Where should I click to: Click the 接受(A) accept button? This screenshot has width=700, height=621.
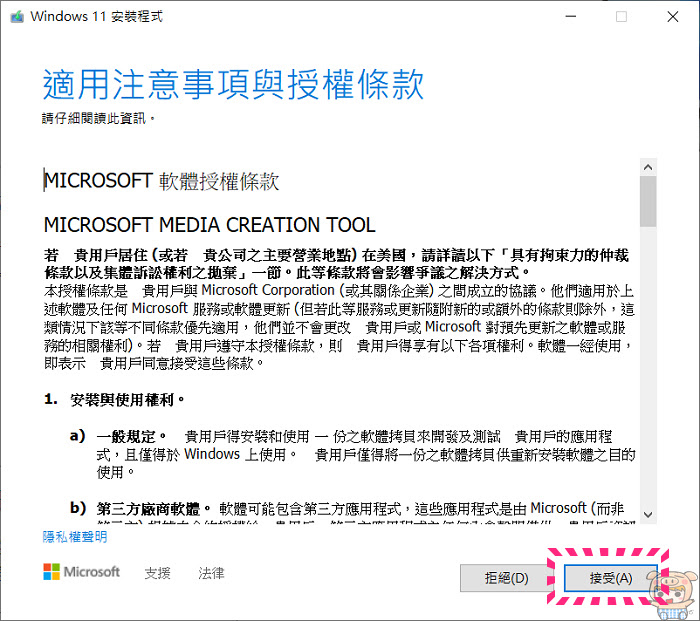coord(610,578)
